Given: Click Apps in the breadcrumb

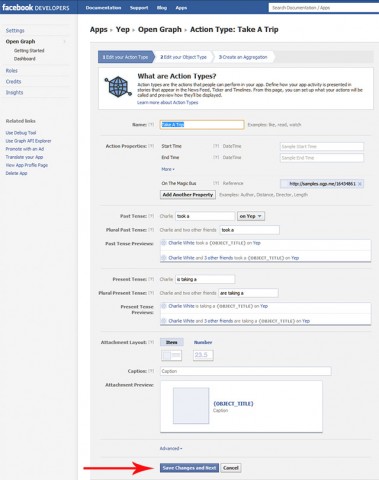Looking at the screenshot, I should tap(99, 30).
